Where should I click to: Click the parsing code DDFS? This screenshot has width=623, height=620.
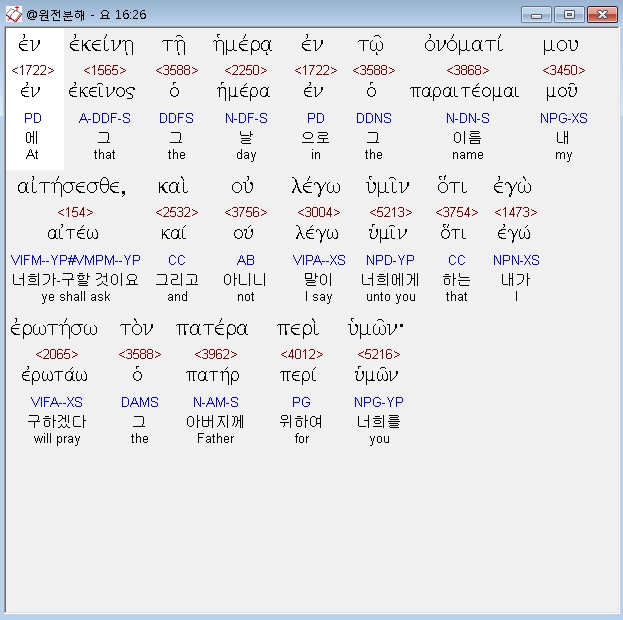176,118
